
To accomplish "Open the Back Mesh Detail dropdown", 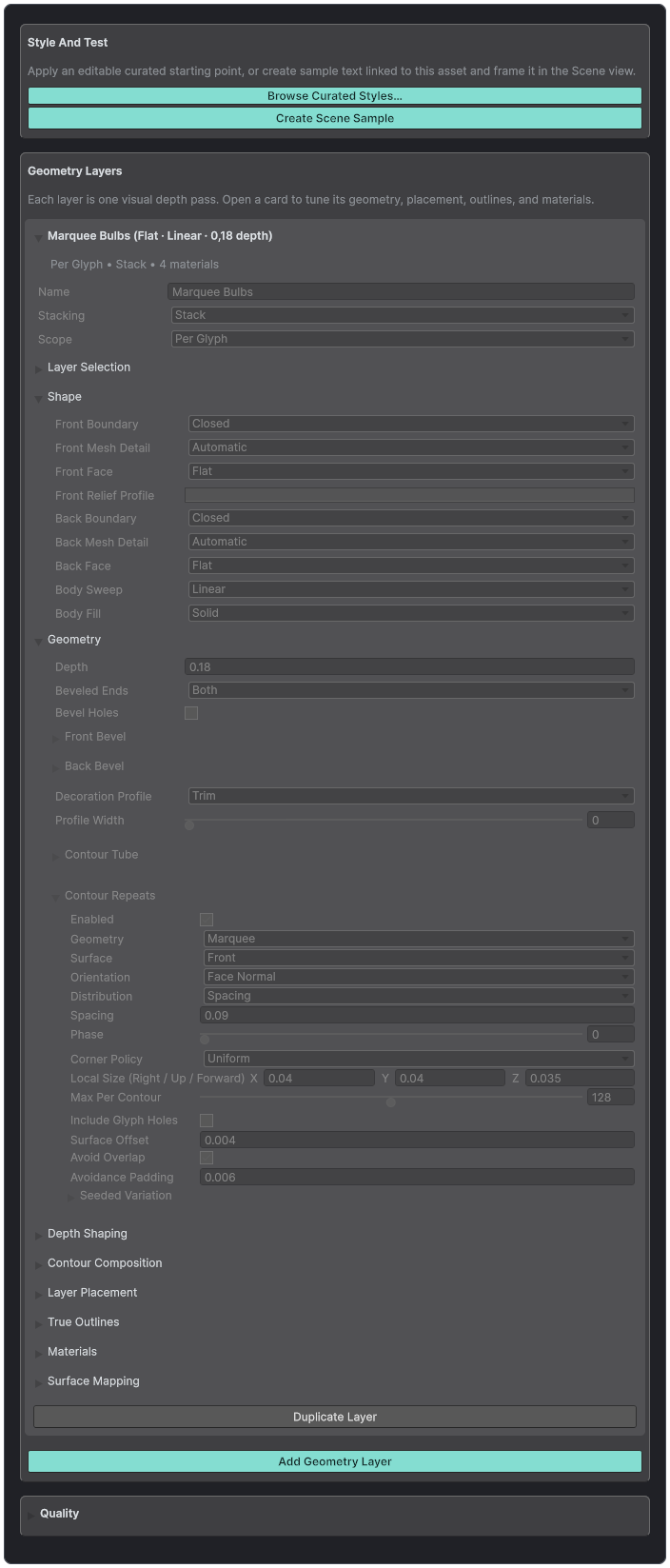I will tap(411, 542).
